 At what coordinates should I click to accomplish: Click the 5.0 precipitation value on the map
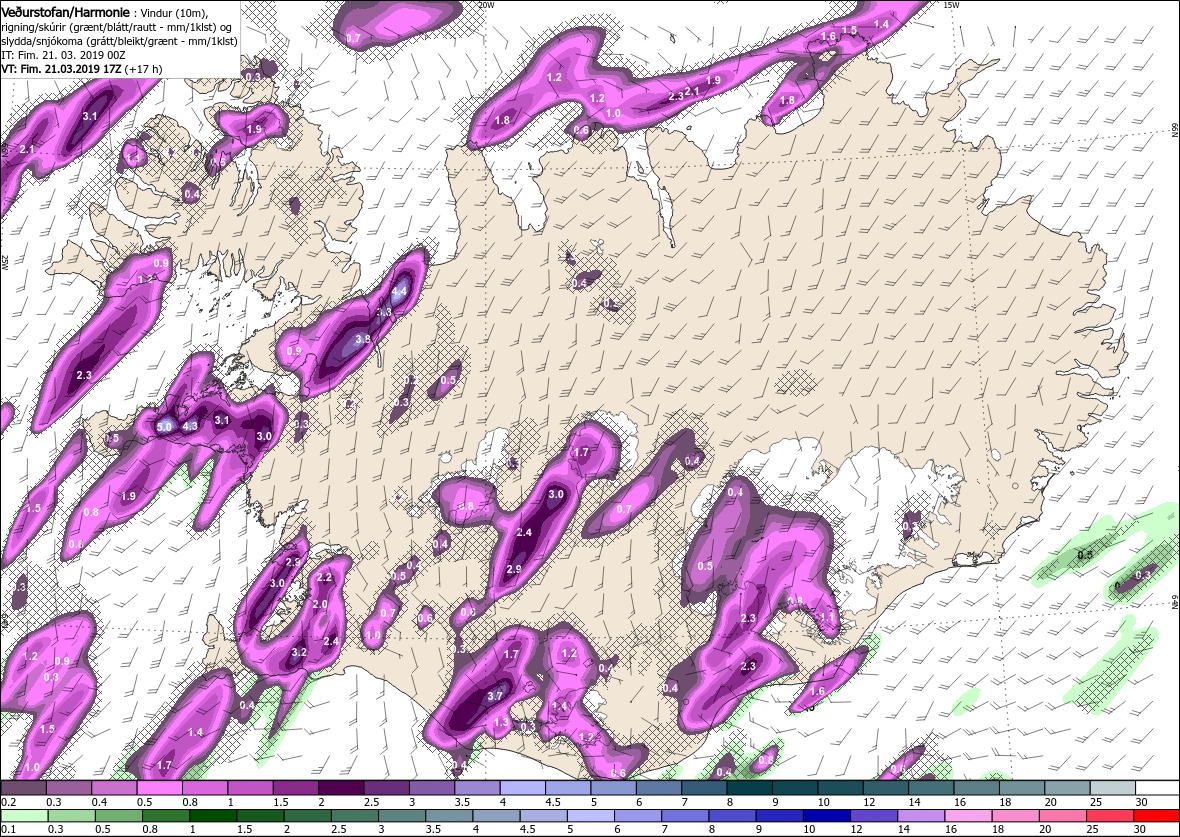pyautogui.click(x=164, y=427)
